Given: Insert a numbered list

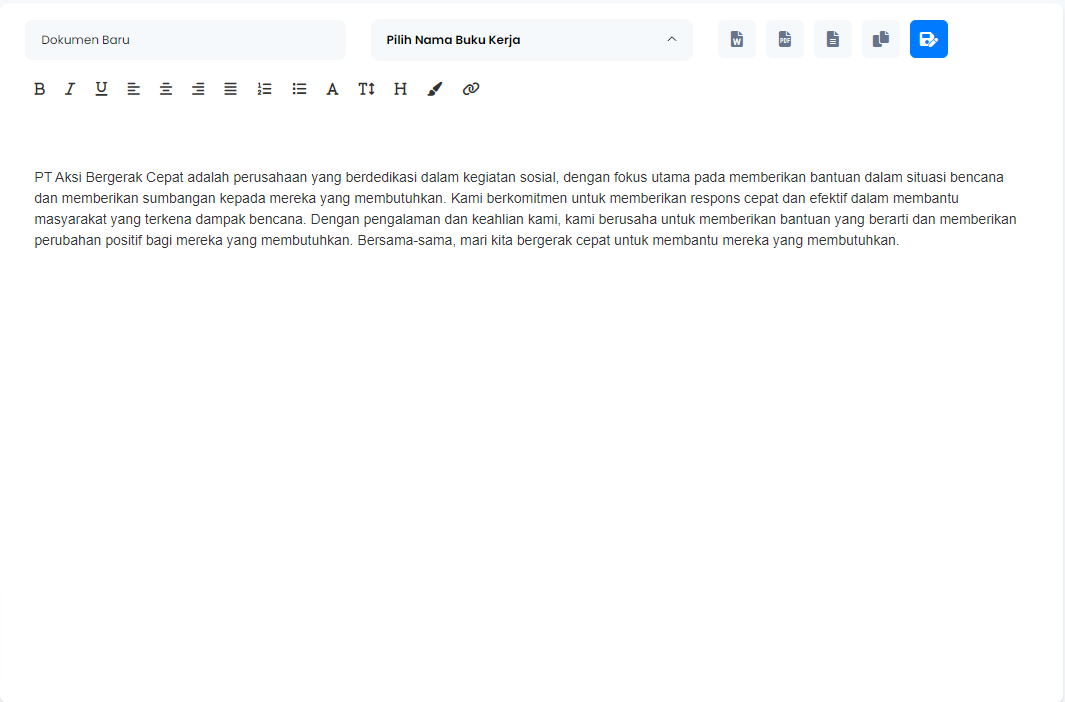Looking at the screenshot, I should pyautogui.click(x=264, y=89).
